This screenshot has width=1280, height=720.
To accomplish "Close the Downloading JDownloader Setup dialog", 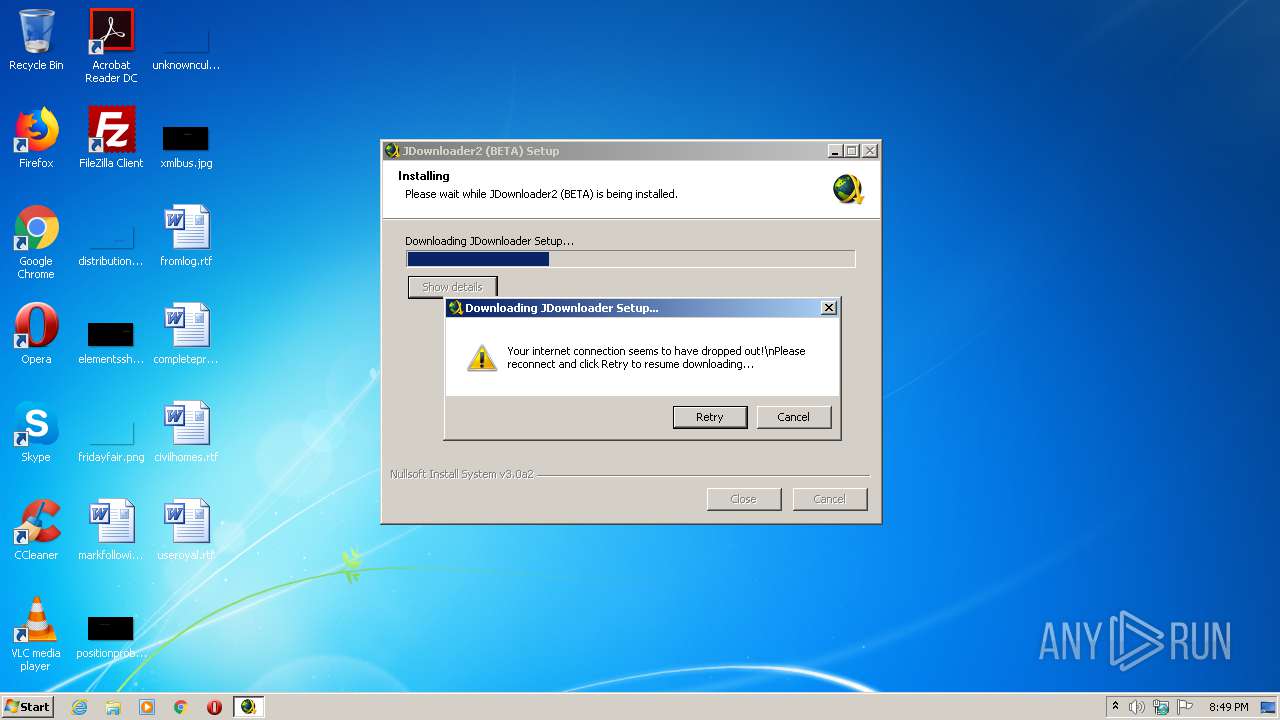I will (829, 308).
